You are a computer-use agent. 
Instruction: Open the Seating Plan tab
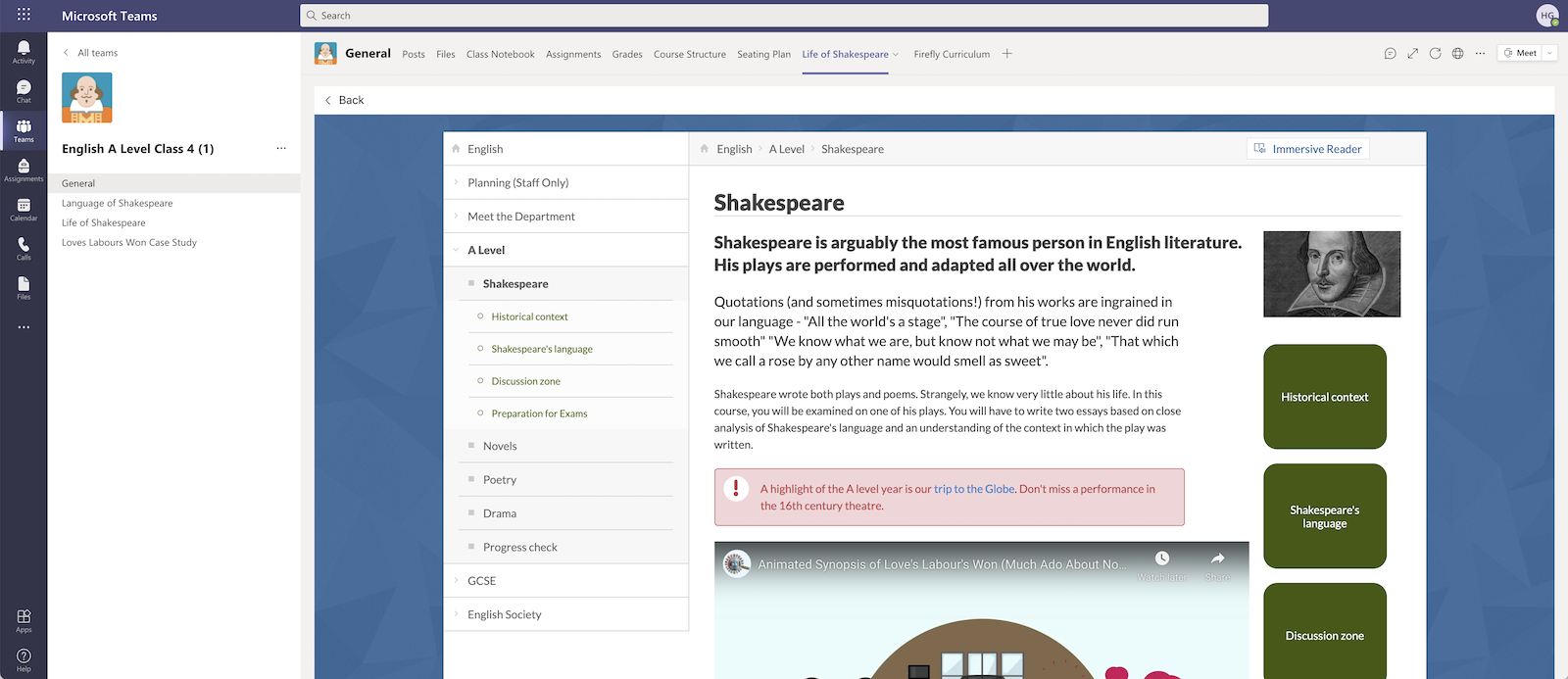763,54
